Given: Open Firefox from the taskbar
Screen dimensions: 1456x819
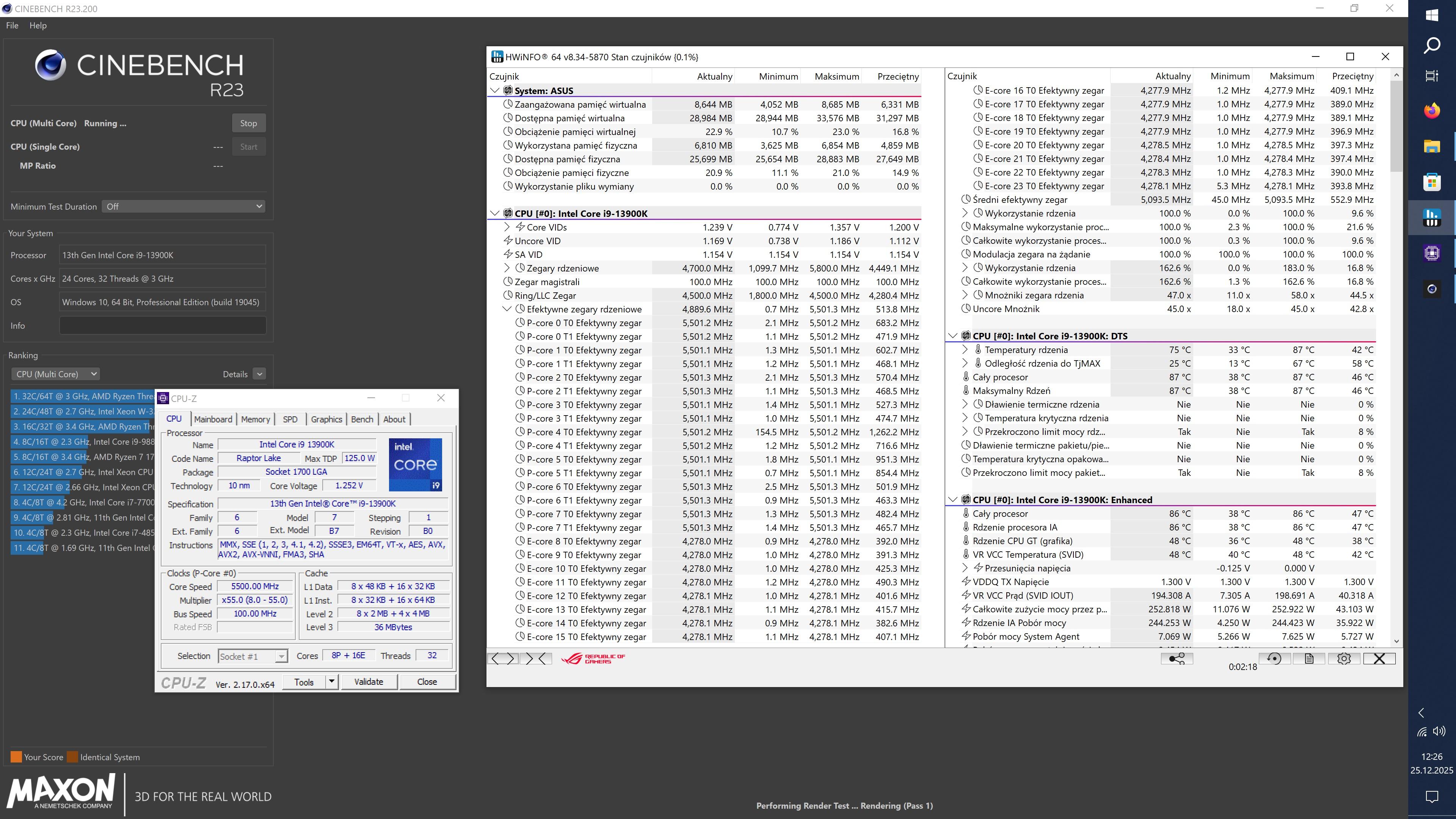Looking at the screenshot, I should 1432,111.
